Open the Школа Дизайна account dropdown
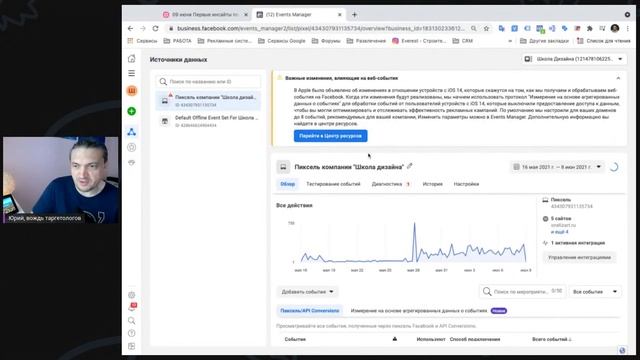 (574, 59)
